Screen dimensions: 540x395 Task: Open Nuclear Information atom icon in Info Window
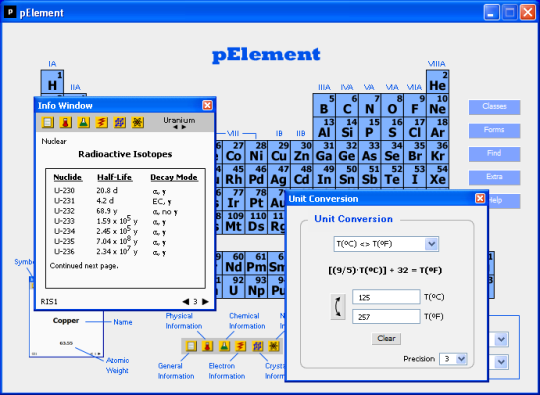coord(137,122)
